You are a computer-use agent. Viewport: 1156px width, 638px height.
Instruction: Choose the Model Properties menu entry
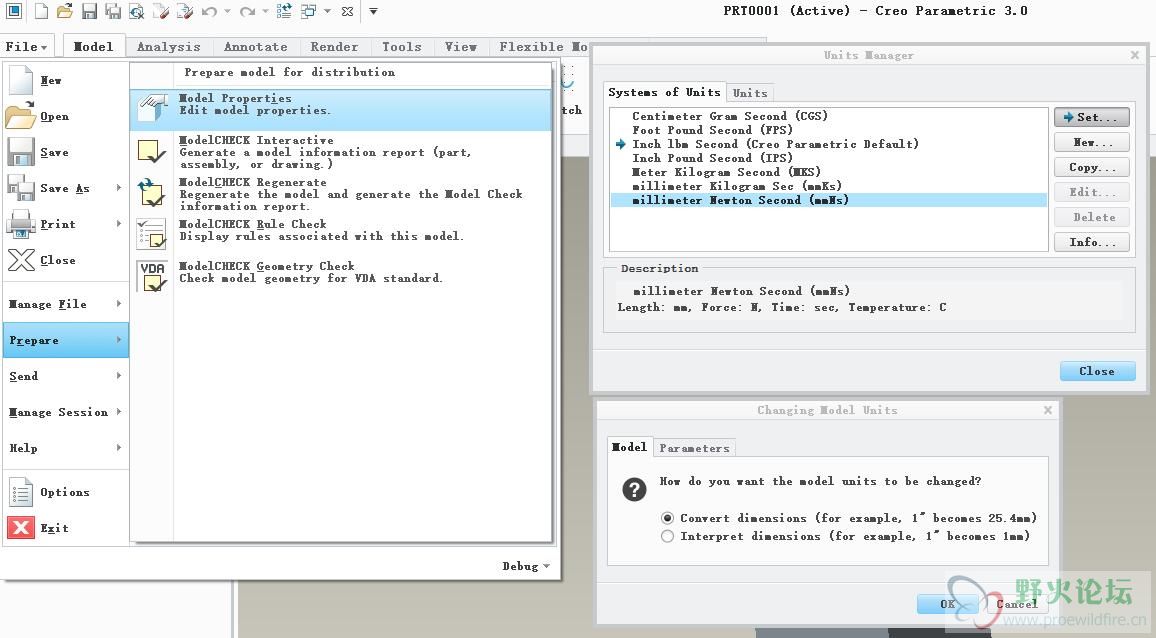[x=341, y=110]
